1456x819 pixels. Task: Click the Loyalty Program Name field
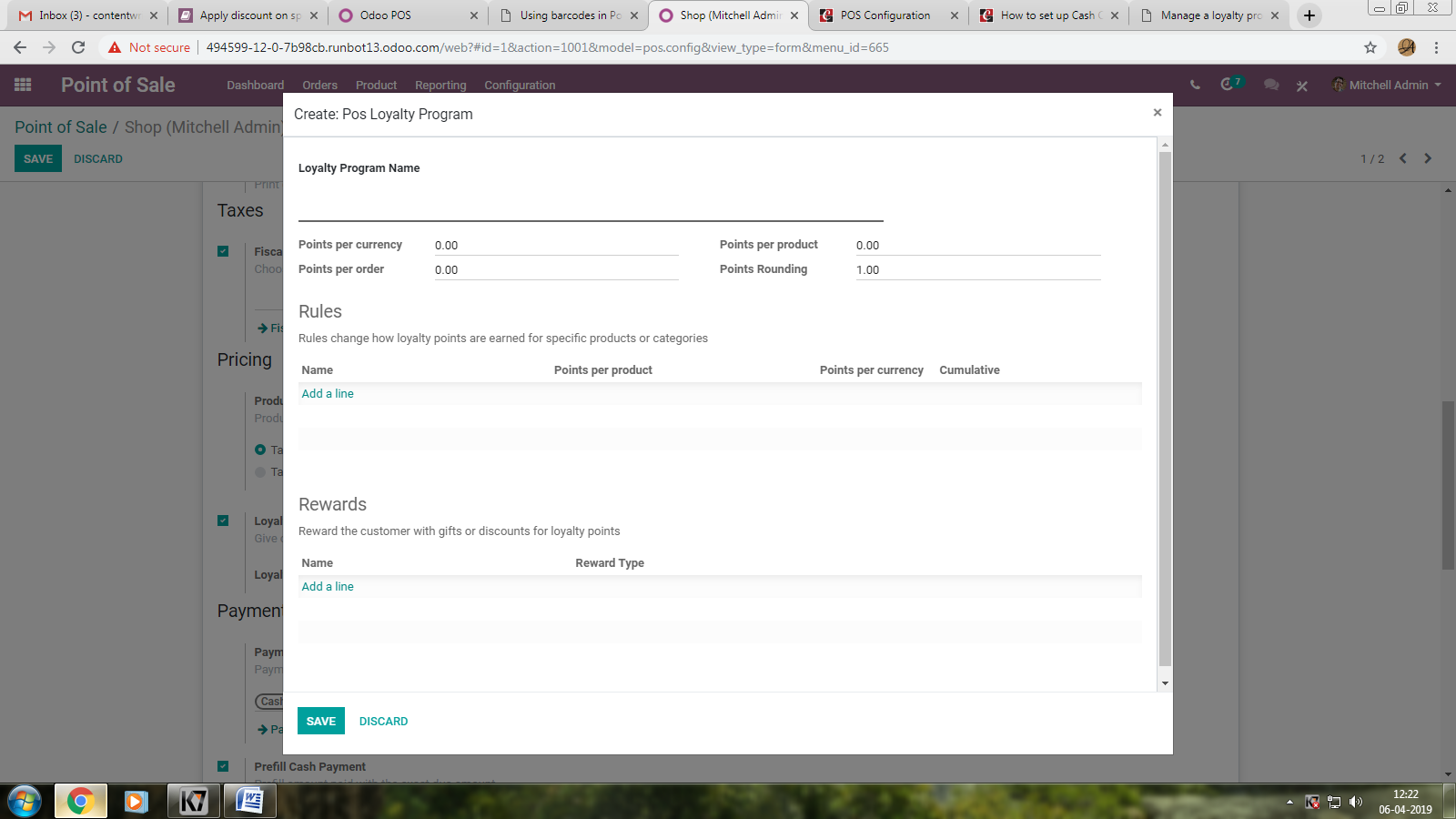coord(591,206)
